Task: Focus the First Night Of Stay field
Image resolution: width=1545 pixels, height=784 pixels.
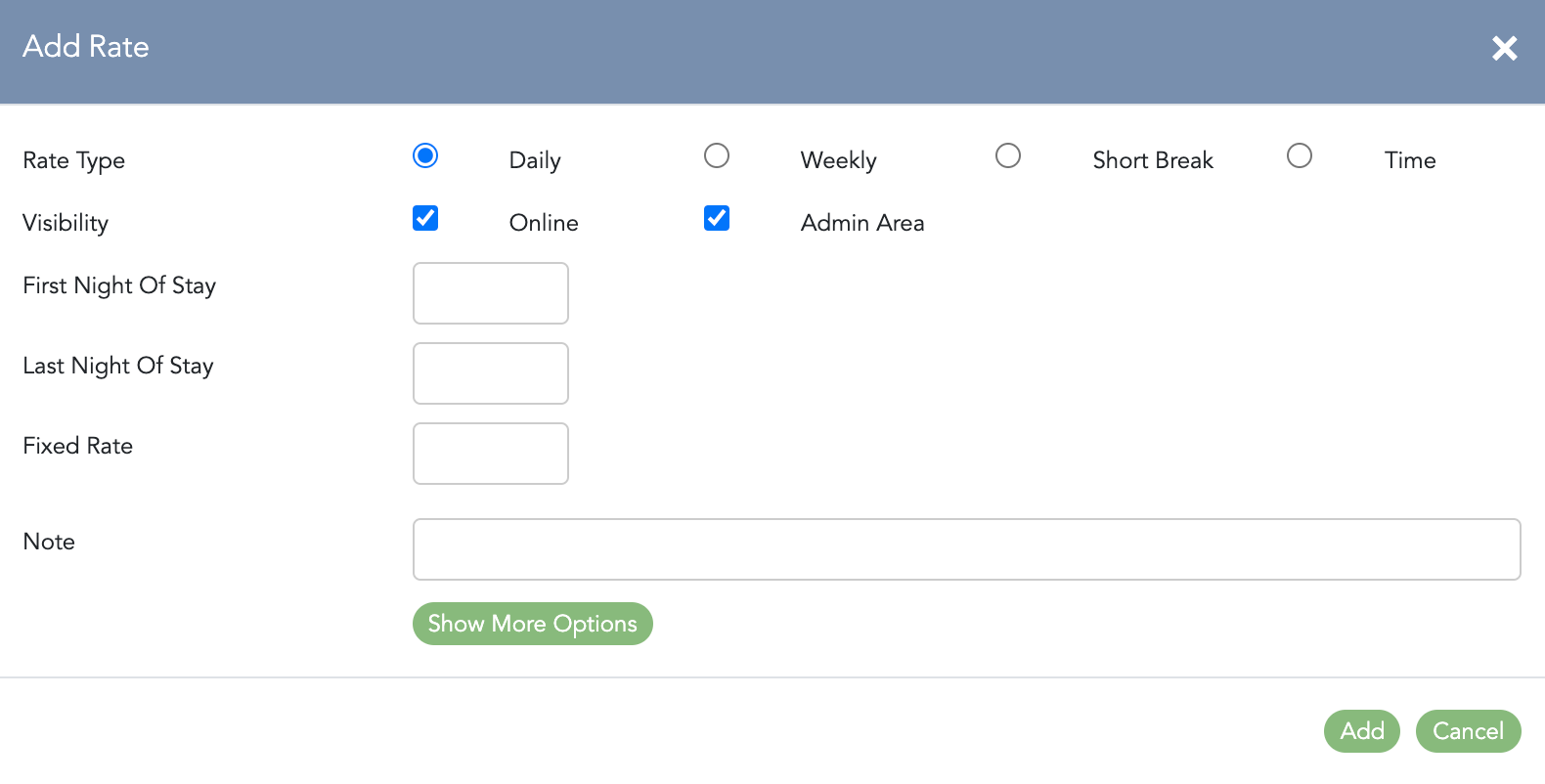Action: tap(491, 293)
